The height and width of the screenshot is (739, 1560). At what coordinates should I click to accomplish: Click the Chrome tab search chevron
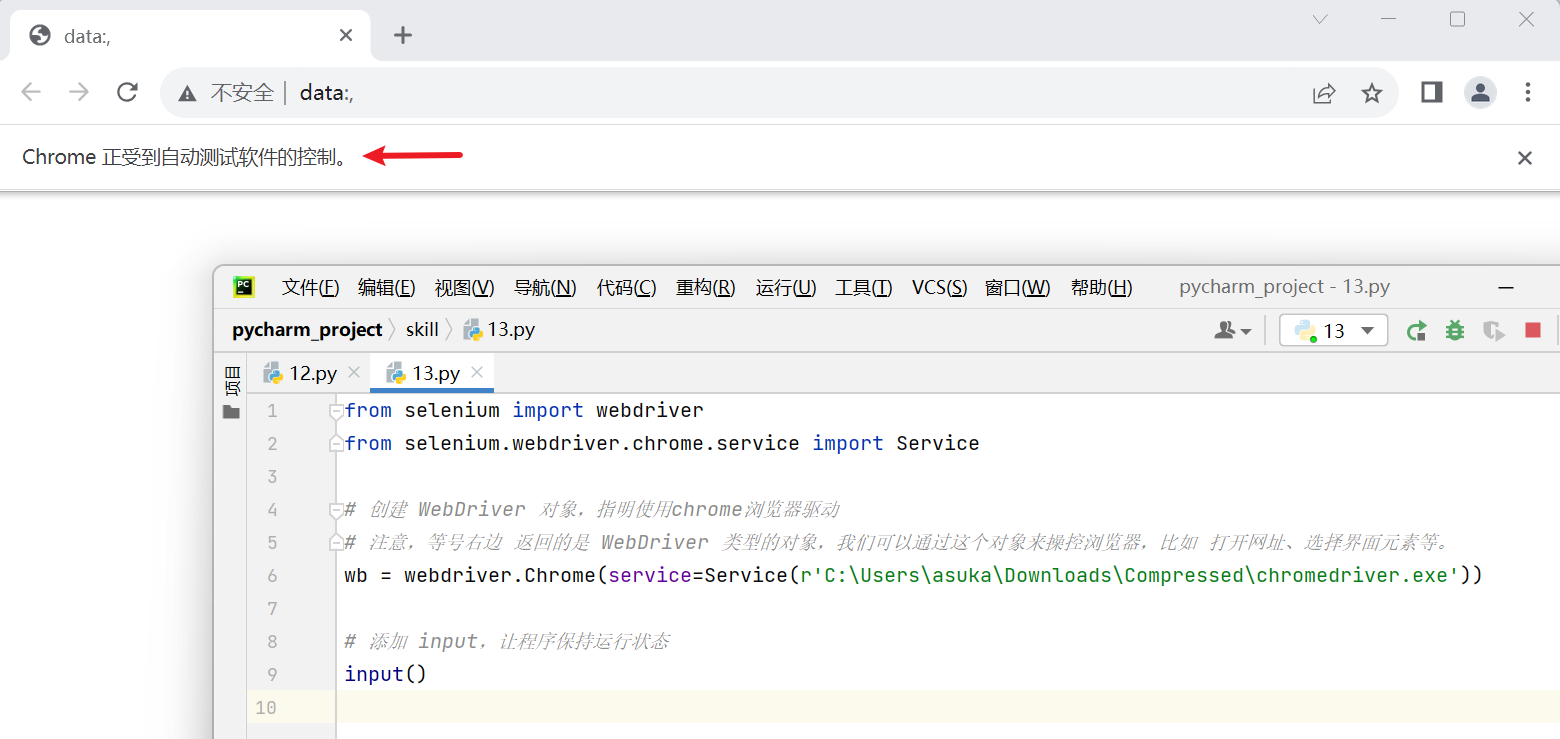tap(1320, 19)
